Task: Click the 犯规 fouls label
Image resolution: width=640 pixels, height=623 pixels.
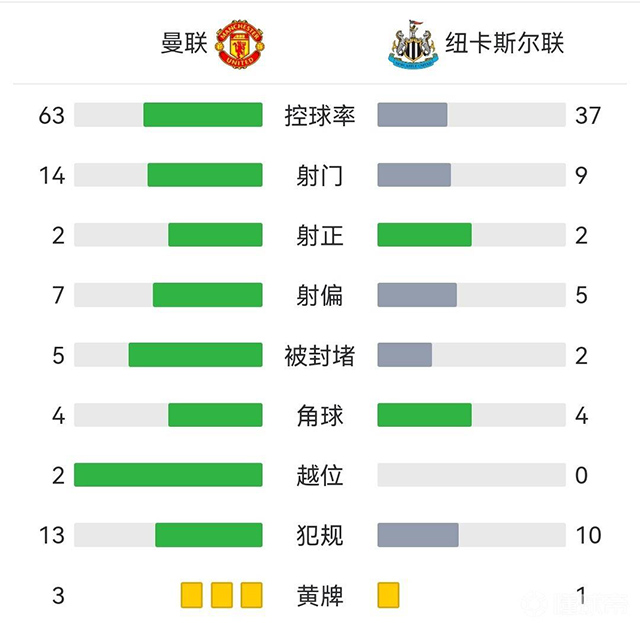Action: [x=320, y=535]
